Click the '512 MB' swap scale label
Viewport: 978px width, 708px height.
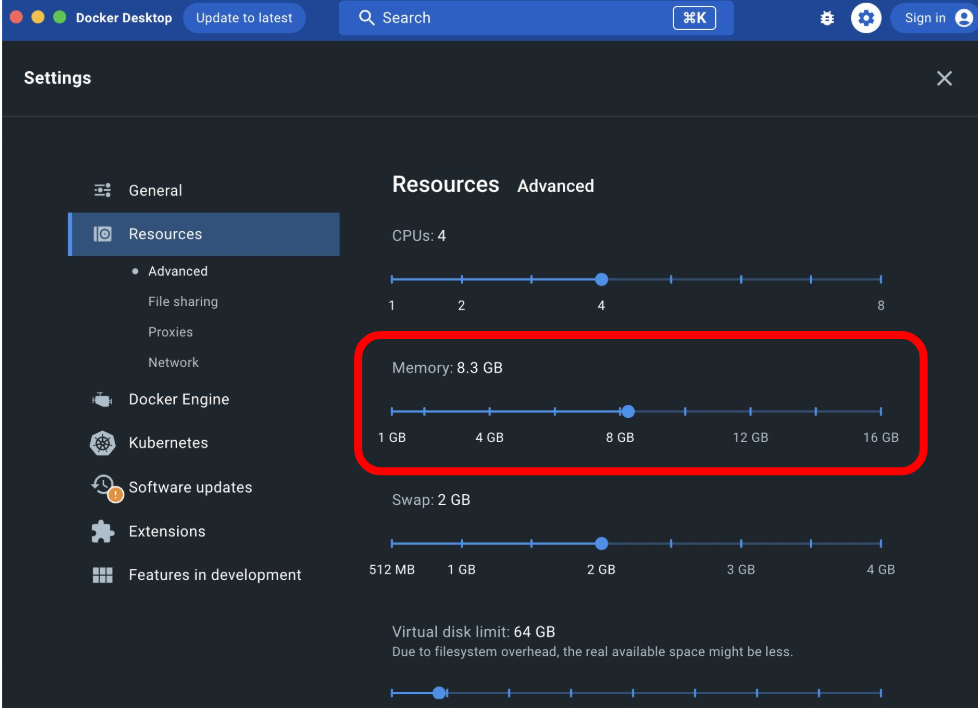392,570
